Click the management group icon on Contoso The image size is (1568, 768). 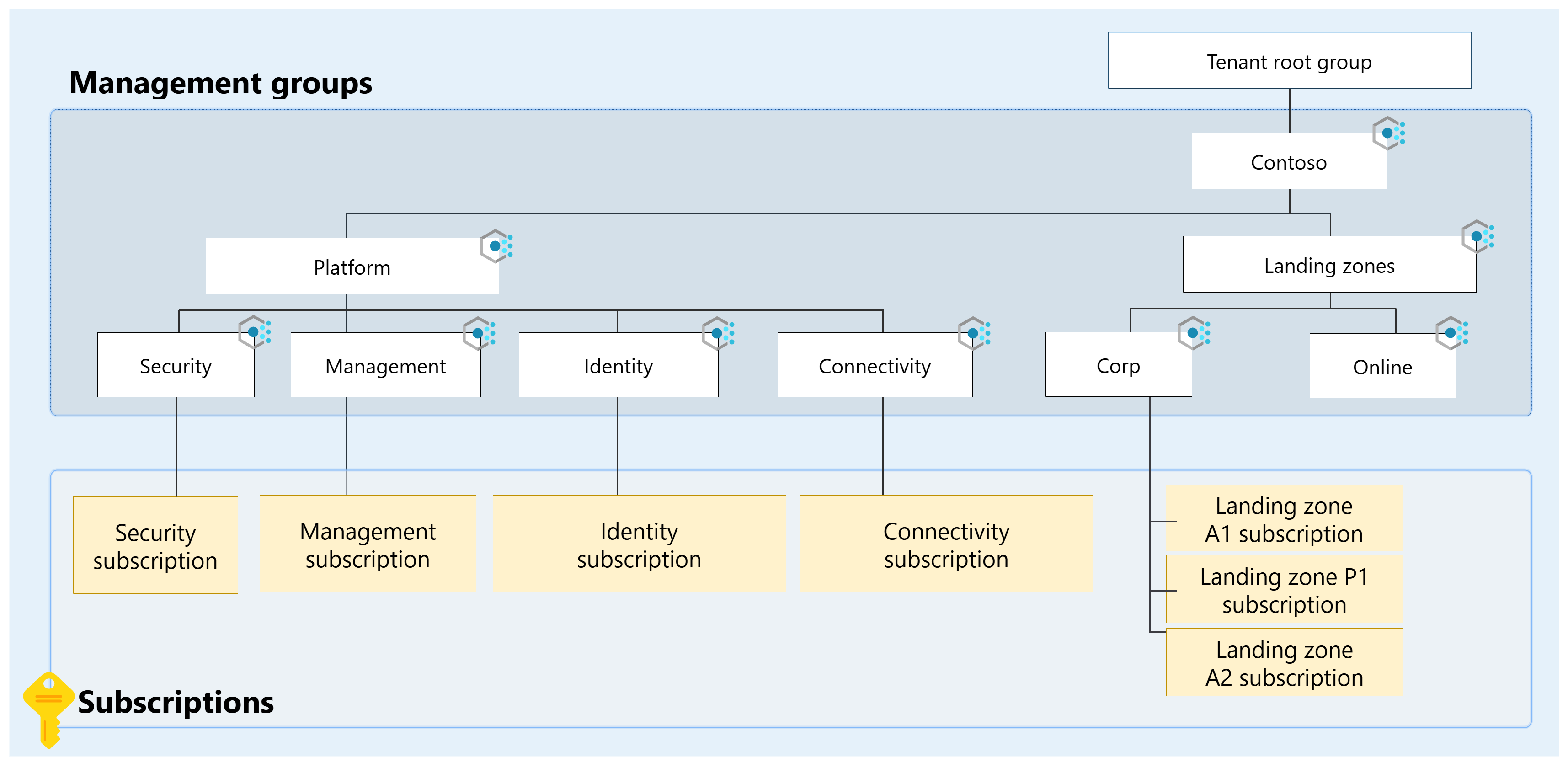(1388, 133)
